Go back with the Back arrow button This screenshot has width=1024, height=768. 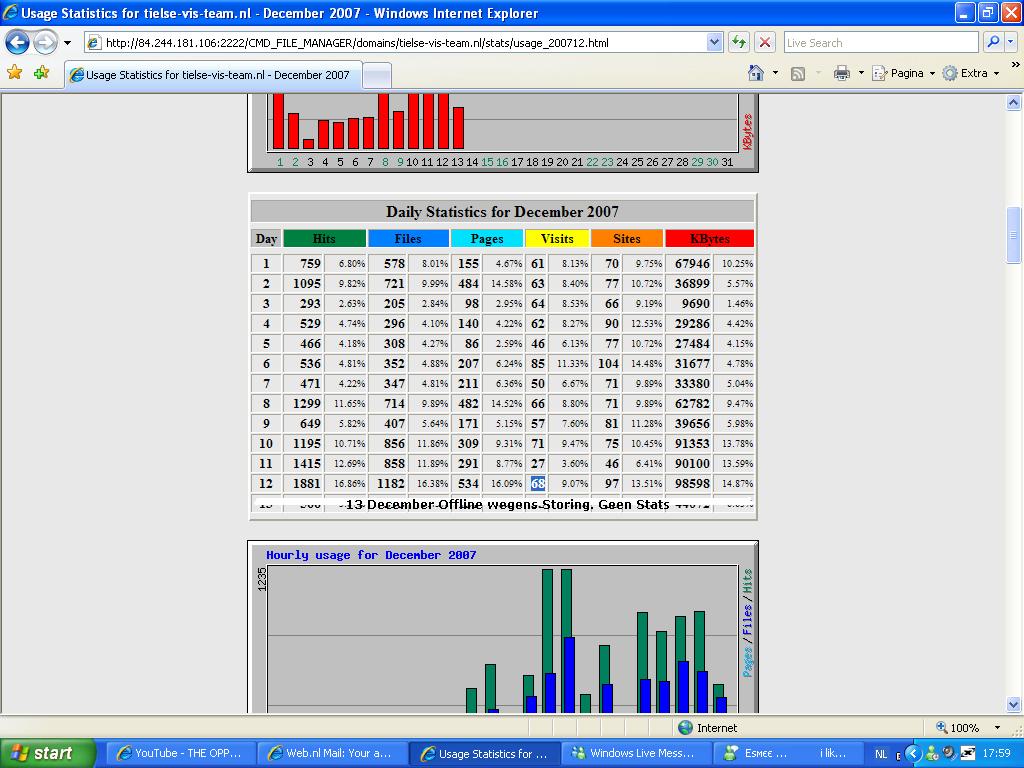pos(18,43)
